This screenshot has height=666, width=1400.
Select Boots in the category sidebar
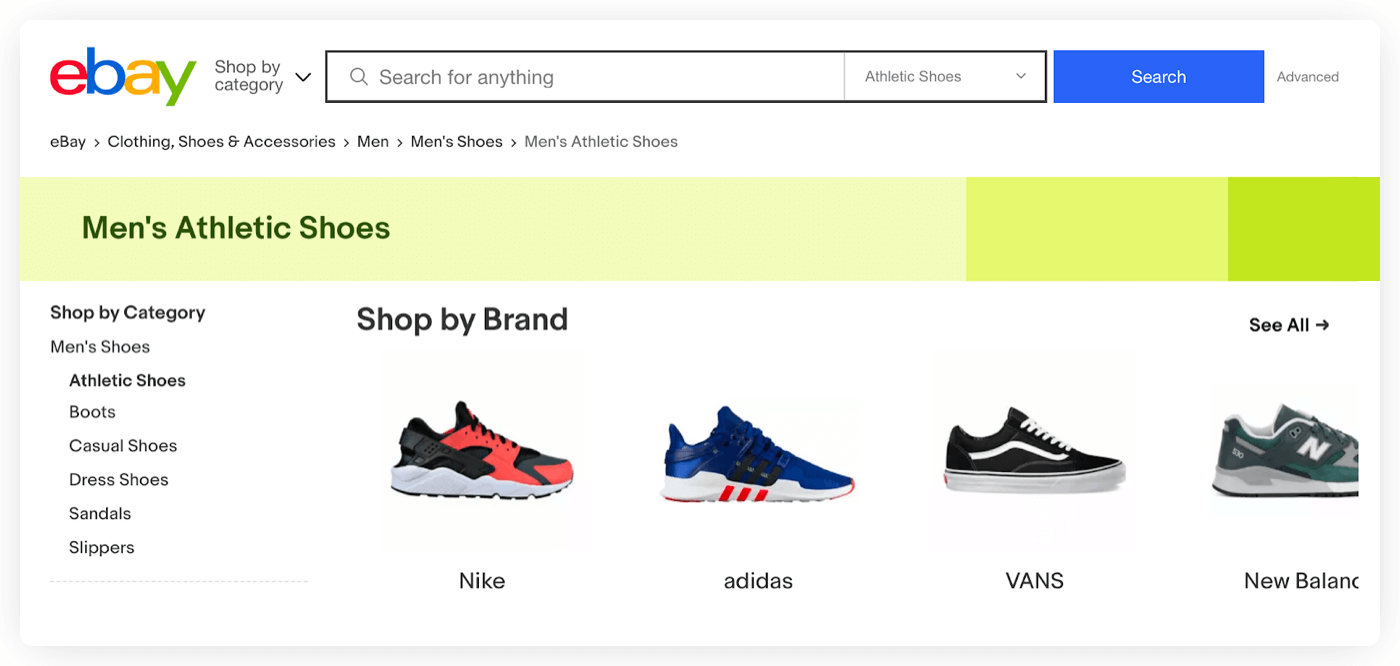click(x=92, y=411)
